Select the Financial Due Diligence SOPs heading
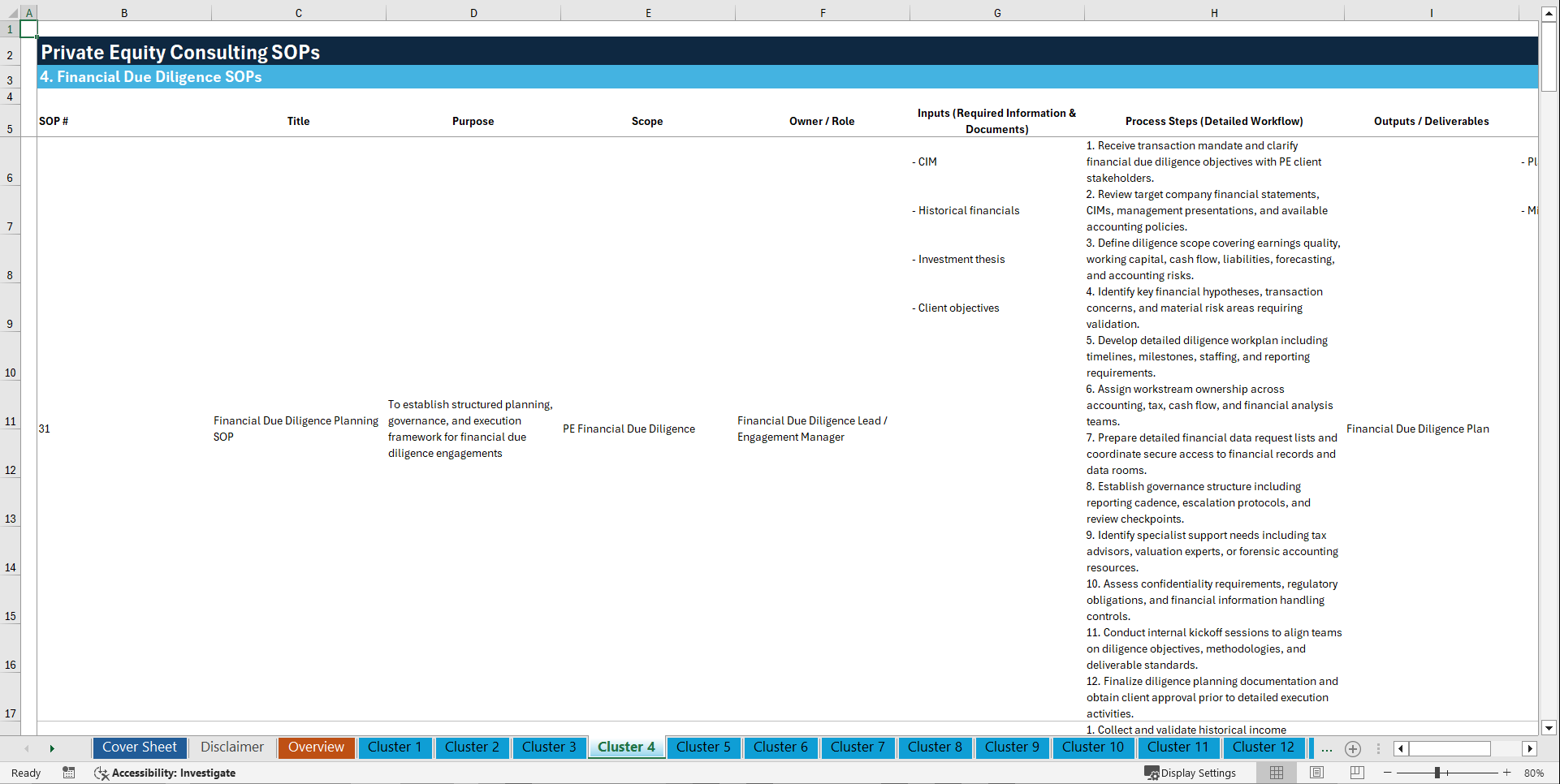The image size is (1560, 784). point(788,76)
